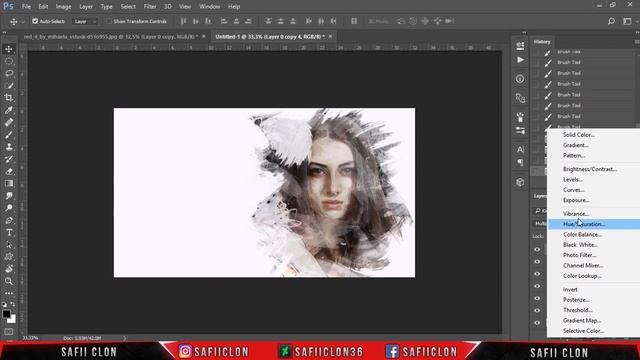Open the Window menu
This screenshot has height=360, width=640.
(x=209, y=7)
